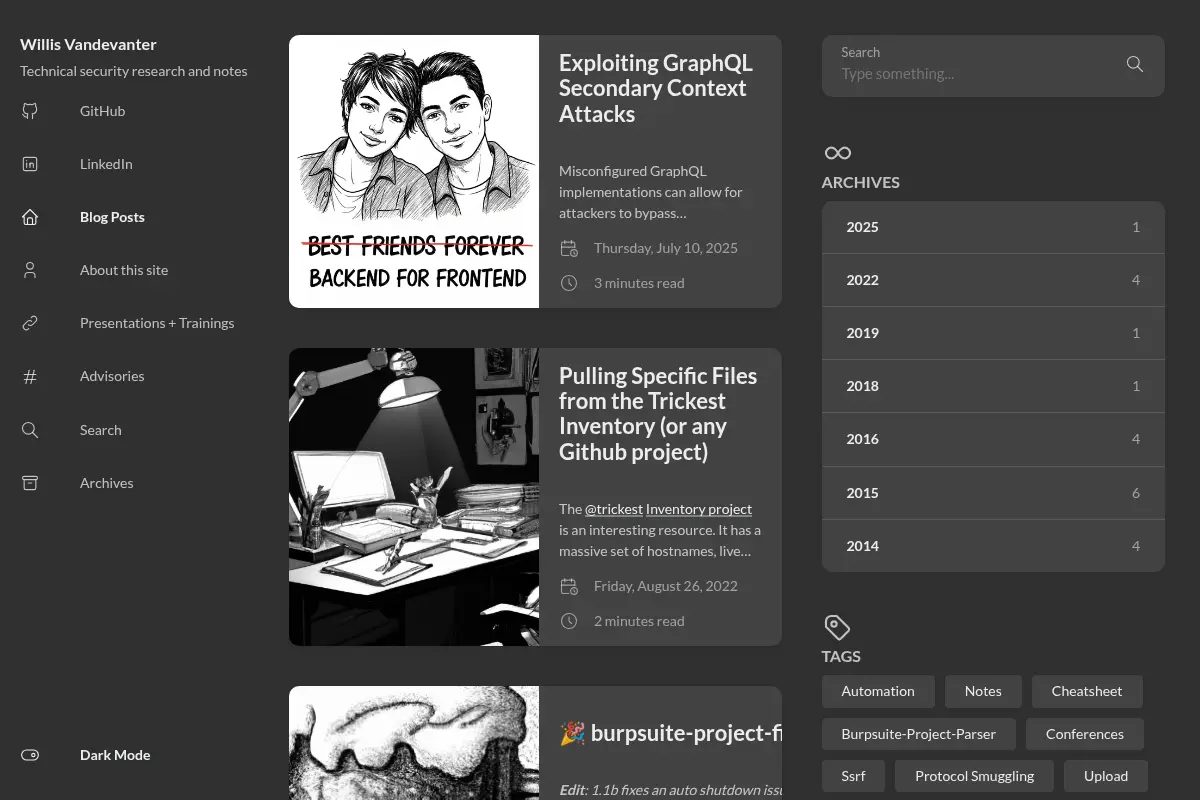The image size is (1200, 800).
Task: Open the Search menu item in sidebar
Action: (x=100, y=430)
